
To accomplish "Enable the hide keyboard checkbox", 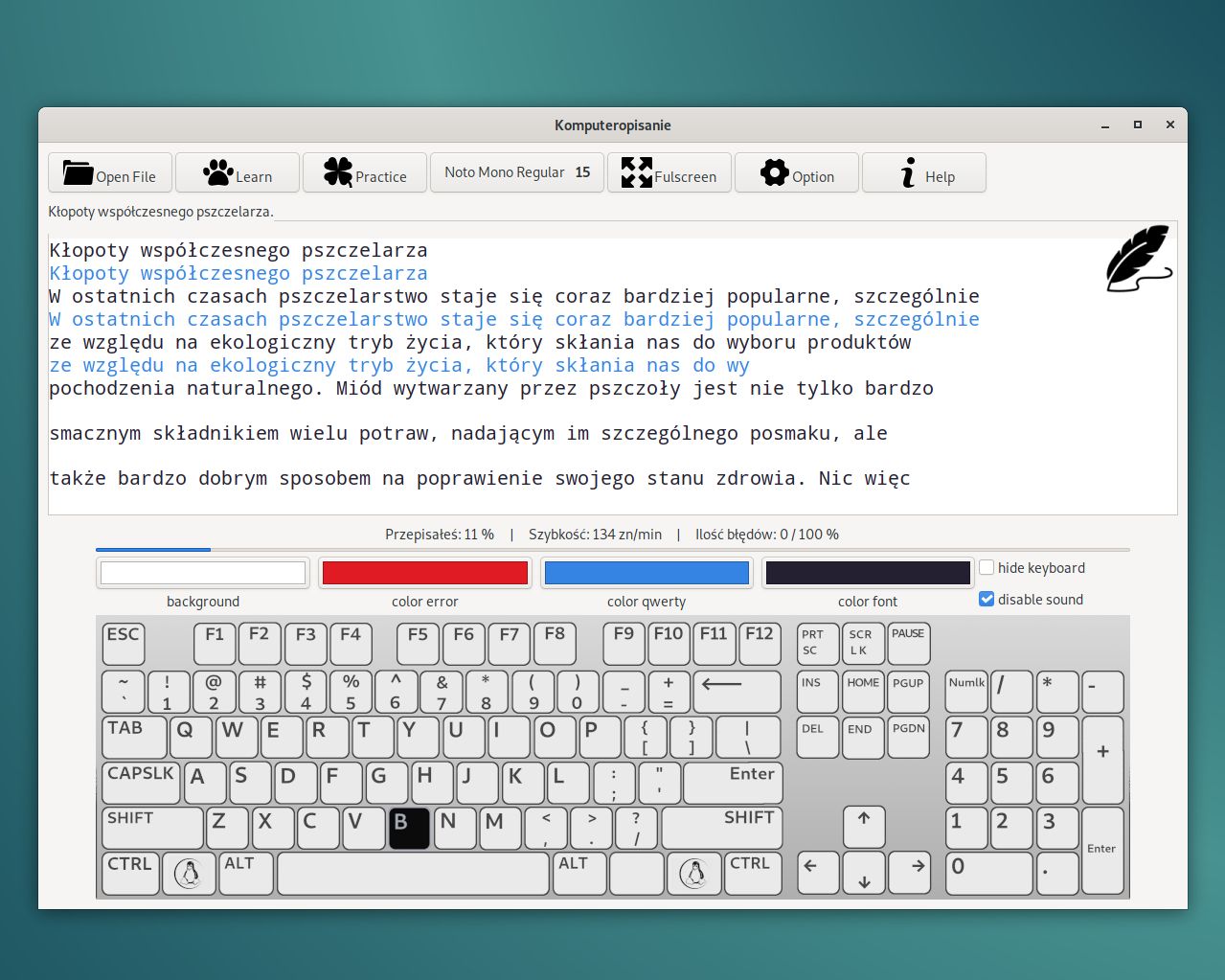I will 987,567.
